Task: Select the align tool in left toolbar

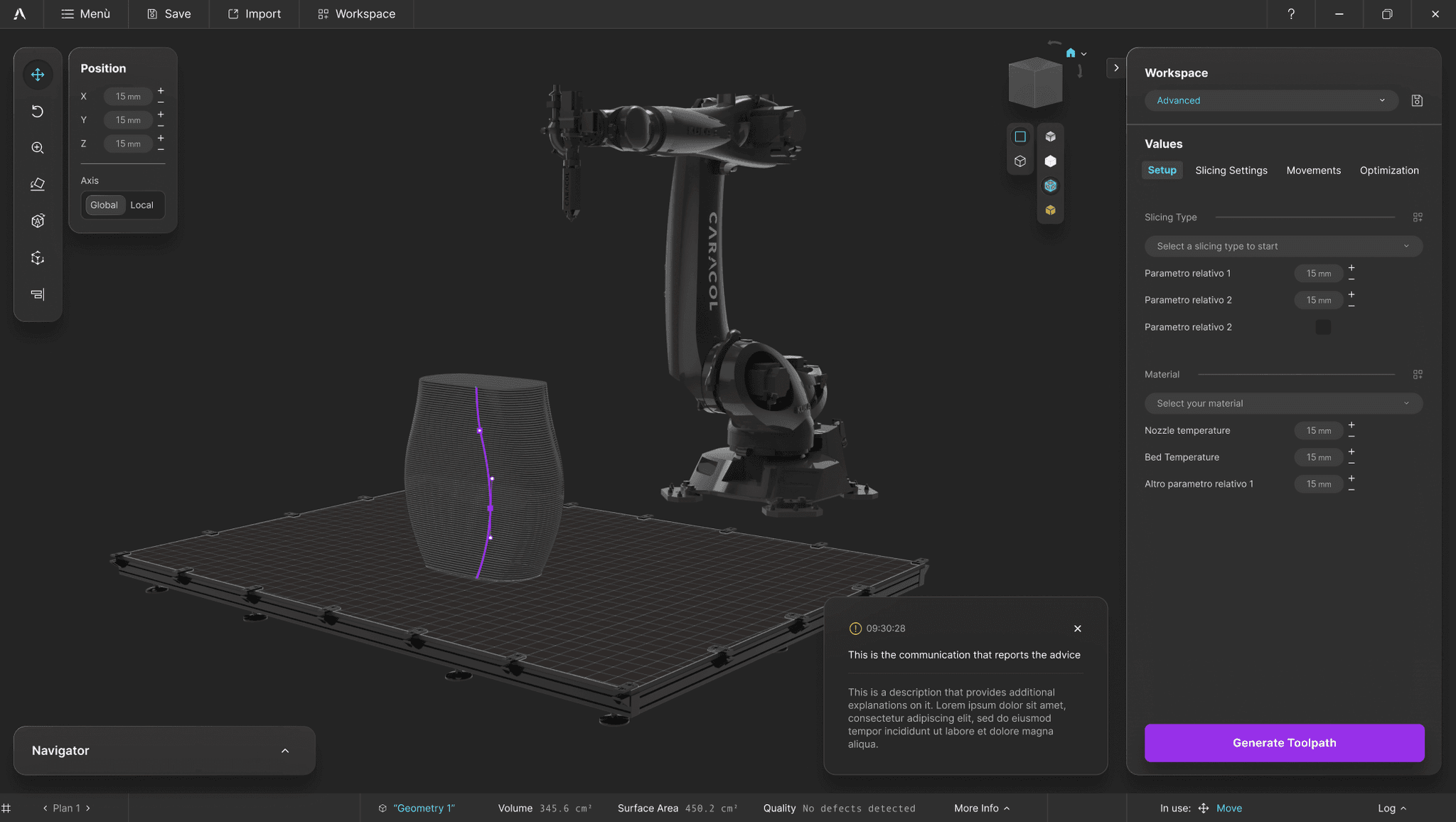Action: 38,294
